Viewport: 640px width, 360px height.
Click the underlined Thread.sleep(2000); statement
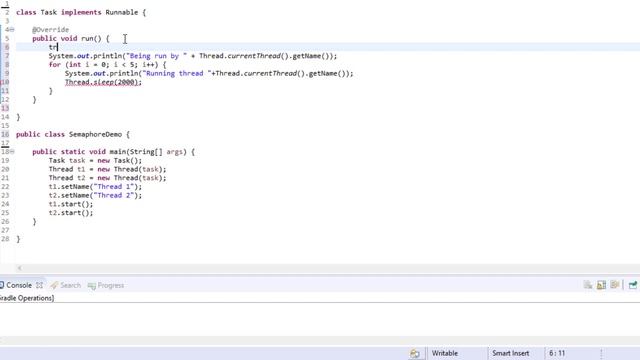(x=103, y=82)
